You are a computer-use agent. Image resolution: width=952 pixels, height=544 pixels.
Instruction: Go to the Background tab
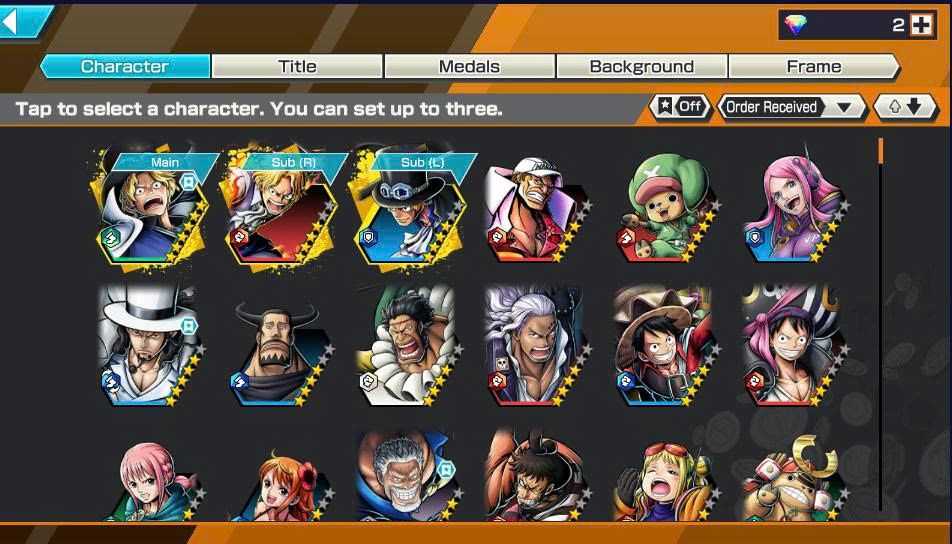(642, 66)
